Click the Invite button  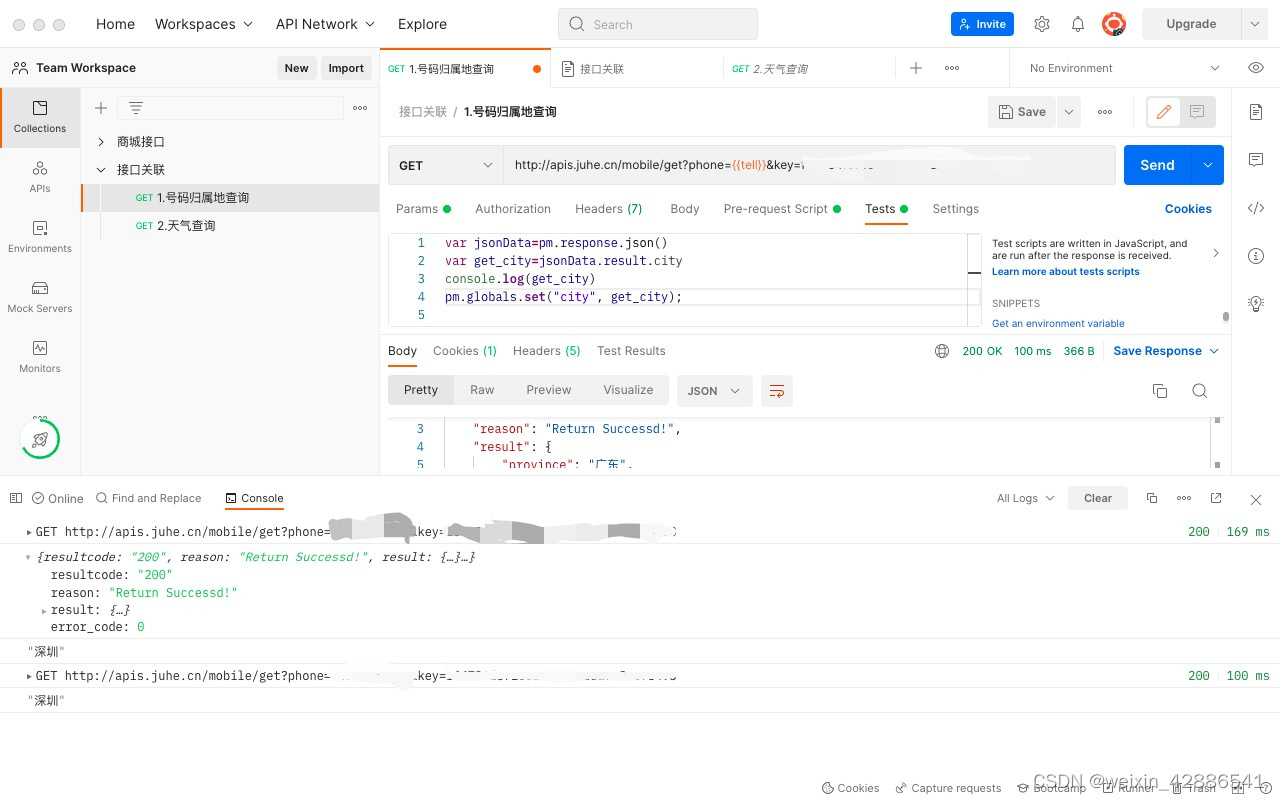tap(982, 24)
